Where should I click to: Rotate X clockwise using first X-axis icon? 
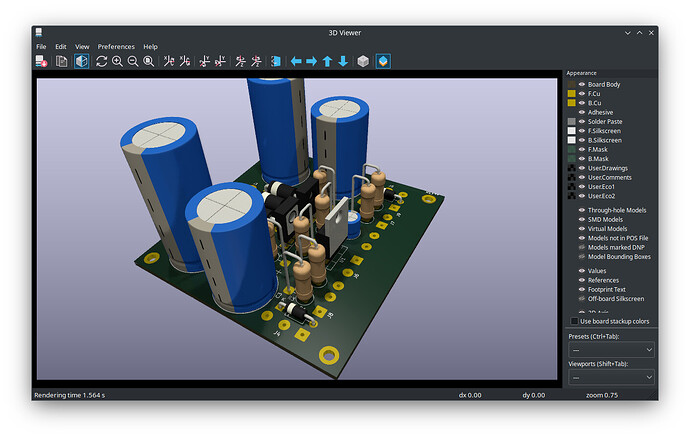tap(169, 61)
